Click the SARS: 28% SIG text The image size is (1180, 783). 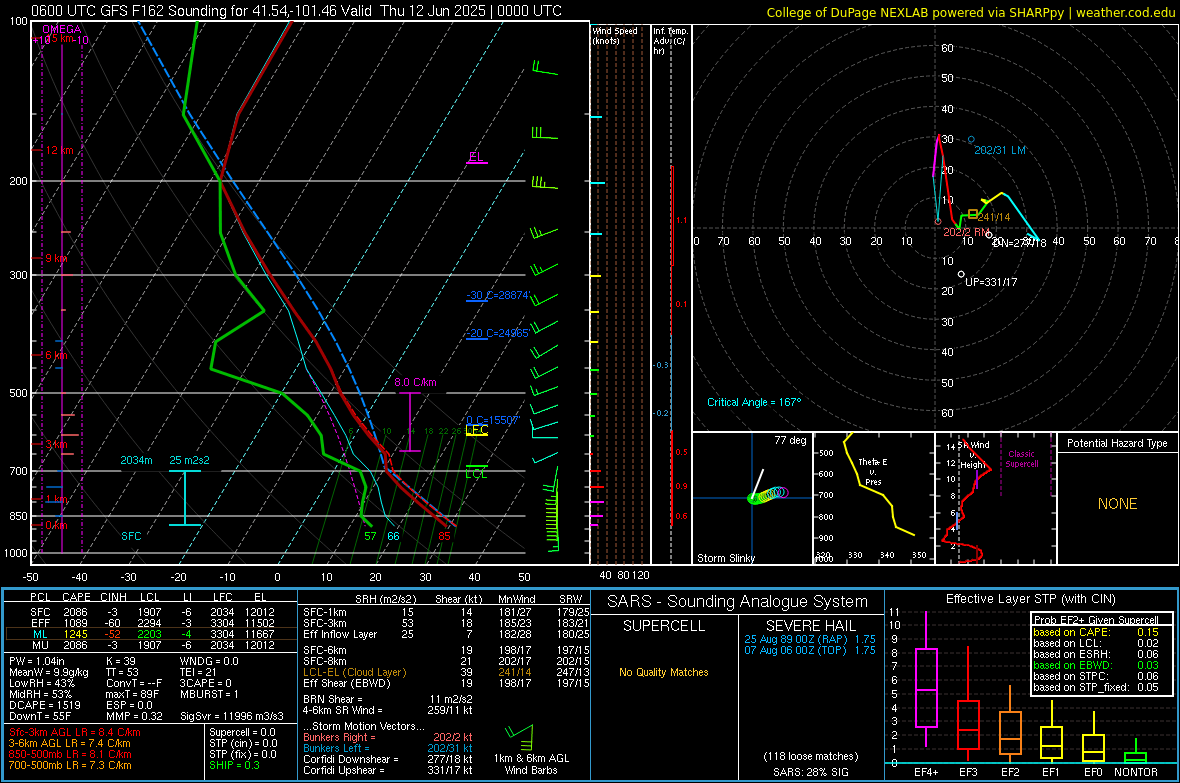point(810,772)
